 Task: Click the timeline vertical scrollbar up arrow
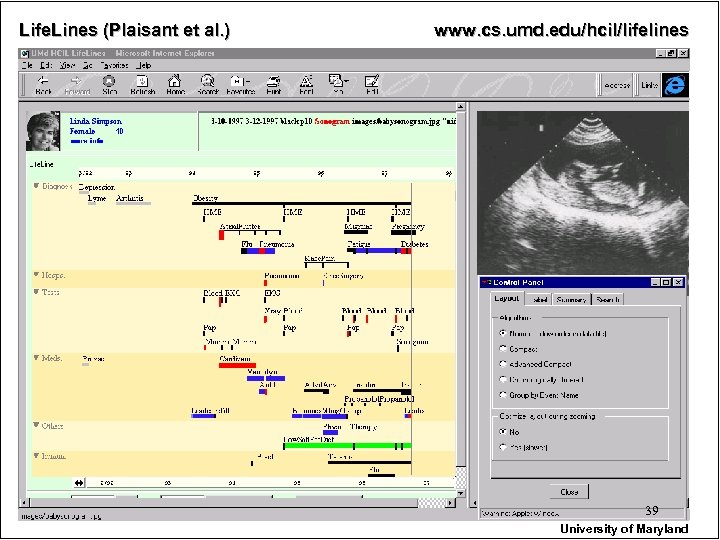[461, 107]
